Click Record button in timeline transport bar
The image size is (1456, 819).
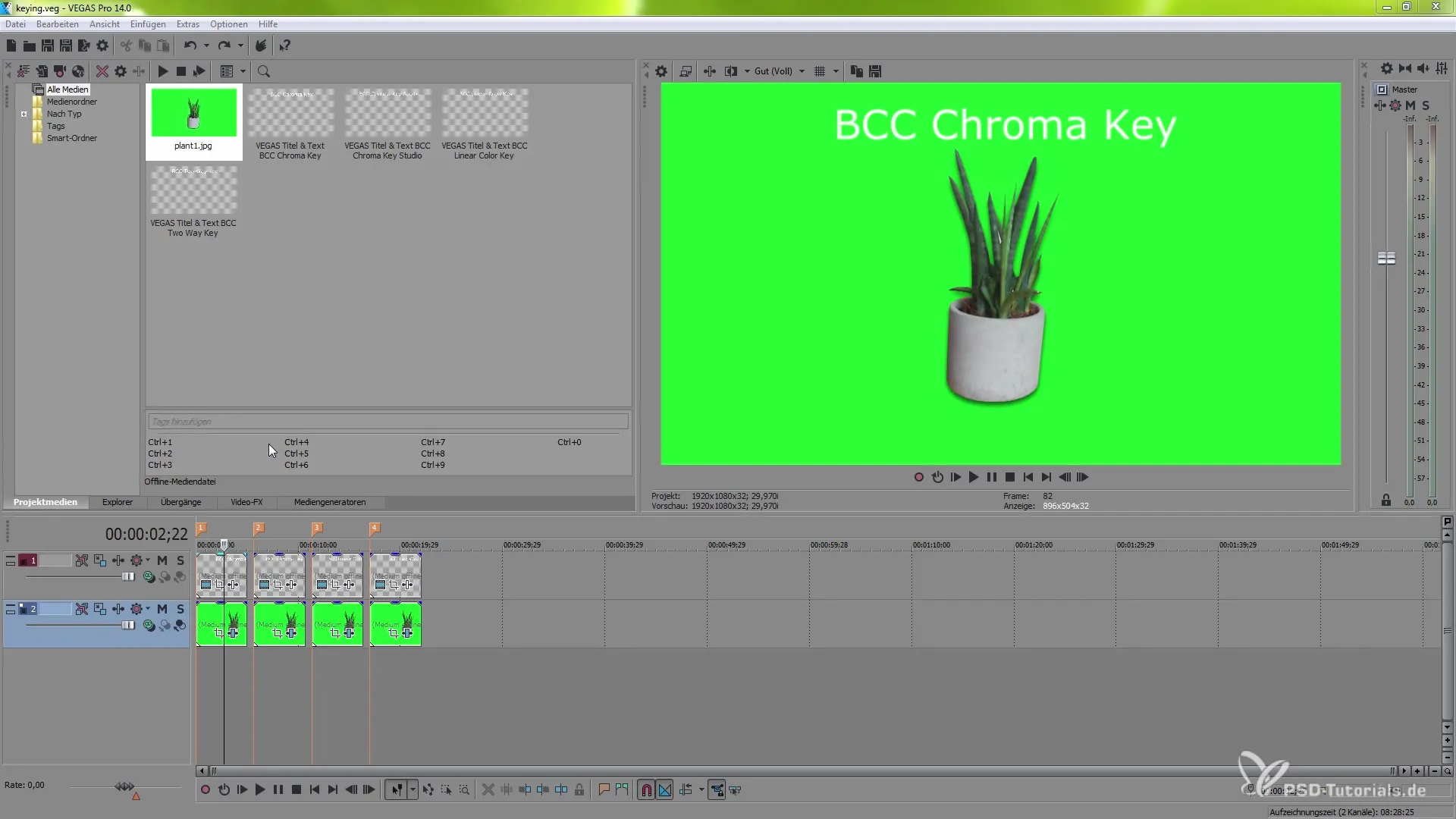[x=206, y=790]
